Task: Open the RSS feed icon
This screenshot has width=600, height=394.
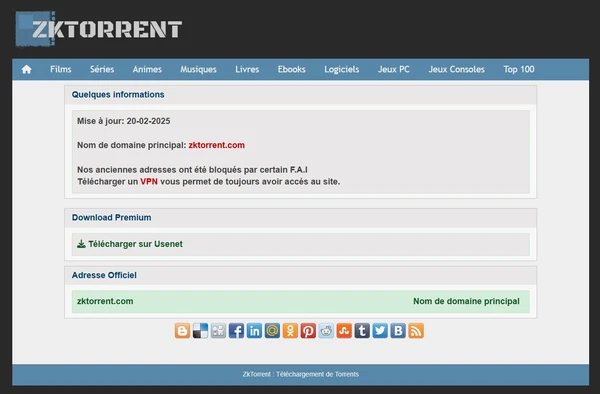Action: point(416,331)
